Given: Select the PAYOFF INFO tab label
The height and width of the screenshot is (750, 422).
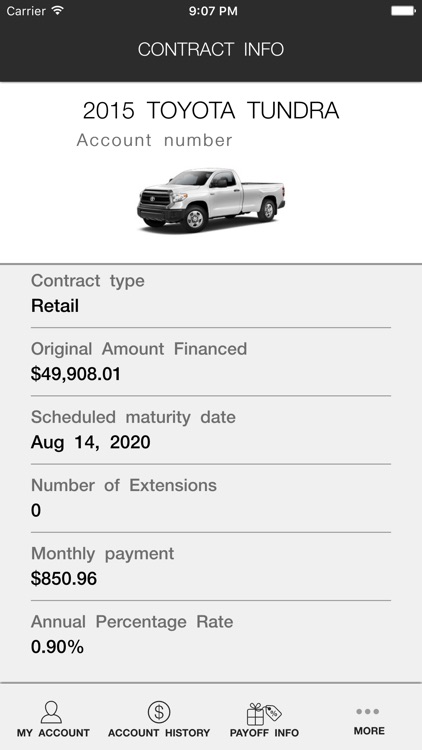Looking at the screenshot, I should pyautogui.click(x=264, y=733).
